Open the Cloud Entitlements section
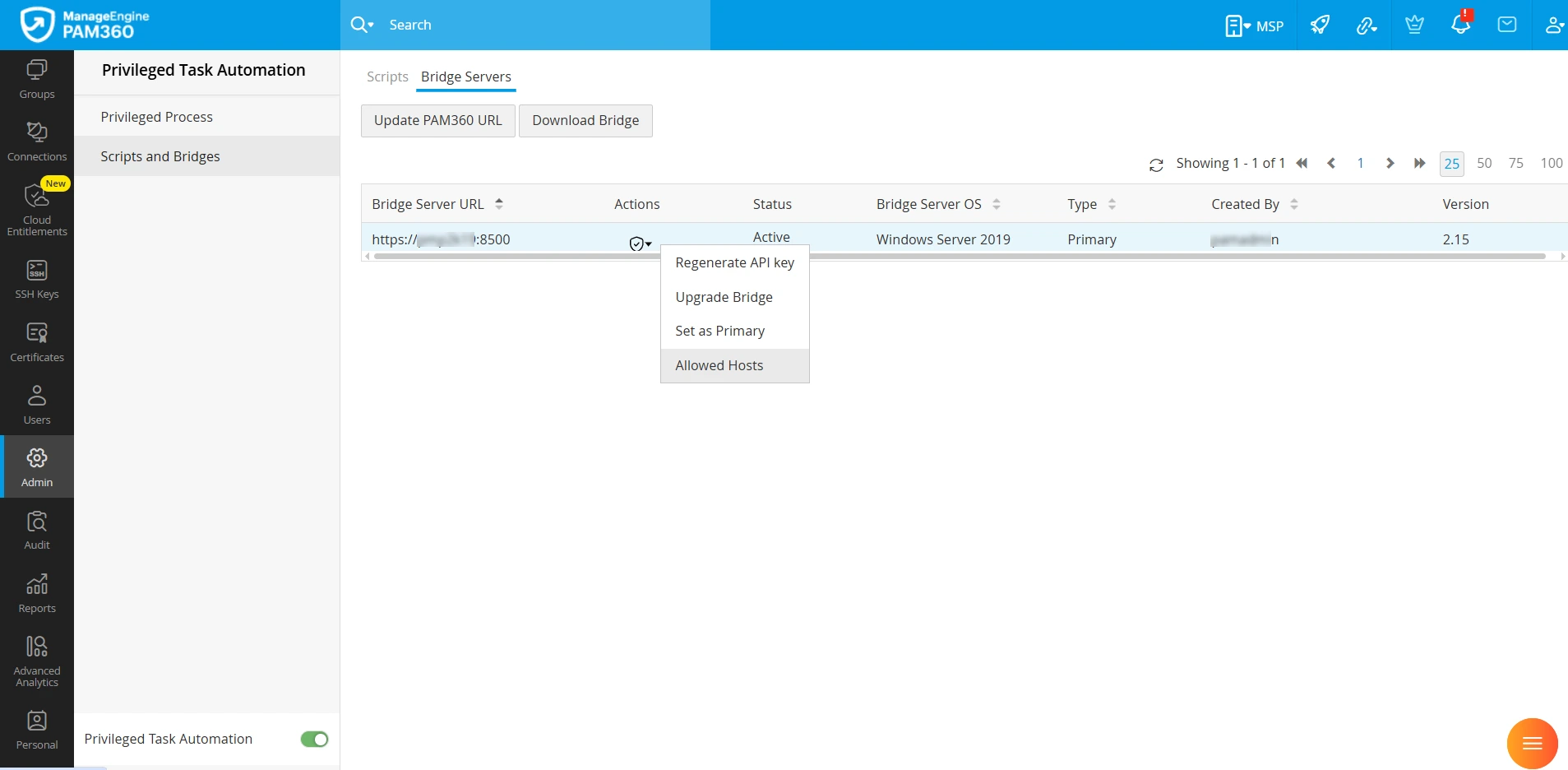 [36, 209]
